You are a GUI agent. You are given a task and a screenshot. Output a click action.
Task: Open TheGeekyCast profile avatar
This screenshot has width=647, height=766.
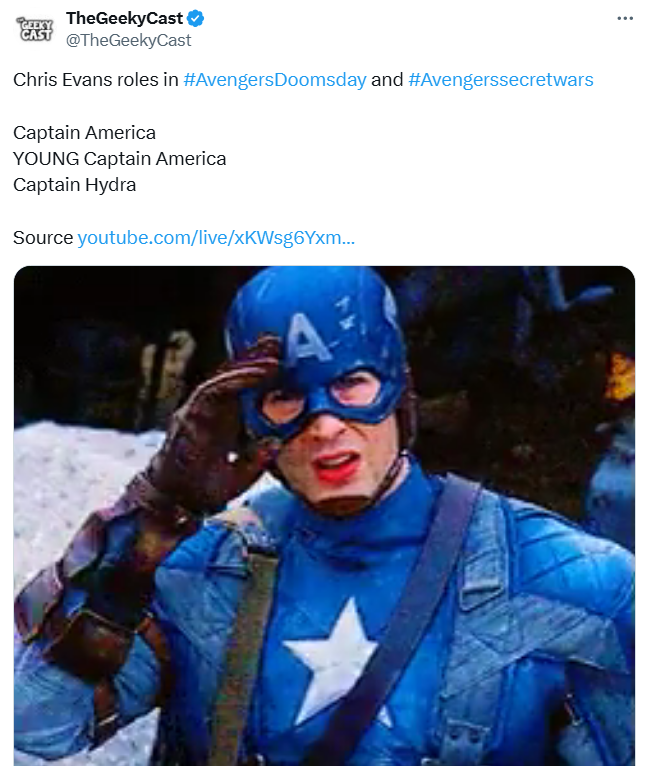coord(35,29)
